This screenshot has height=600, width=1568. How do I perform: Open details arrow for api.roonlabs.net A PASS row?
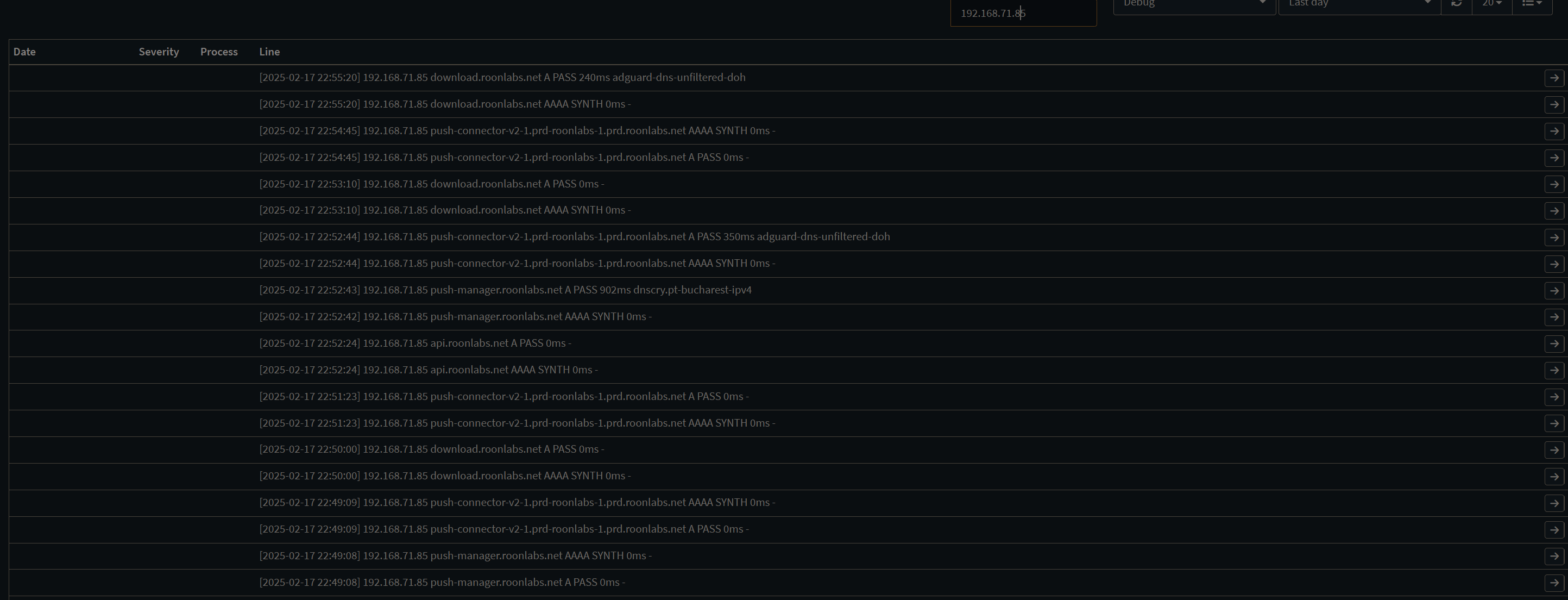[1554, 343]
